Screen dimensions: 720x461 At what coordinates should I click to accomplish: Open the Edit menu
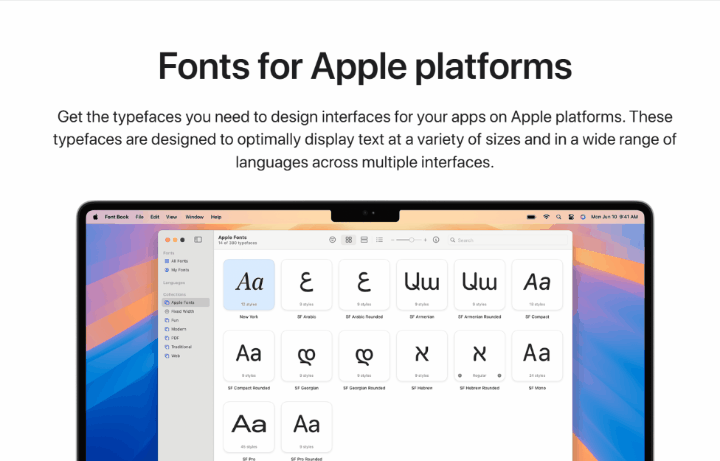tap(155, 217)
